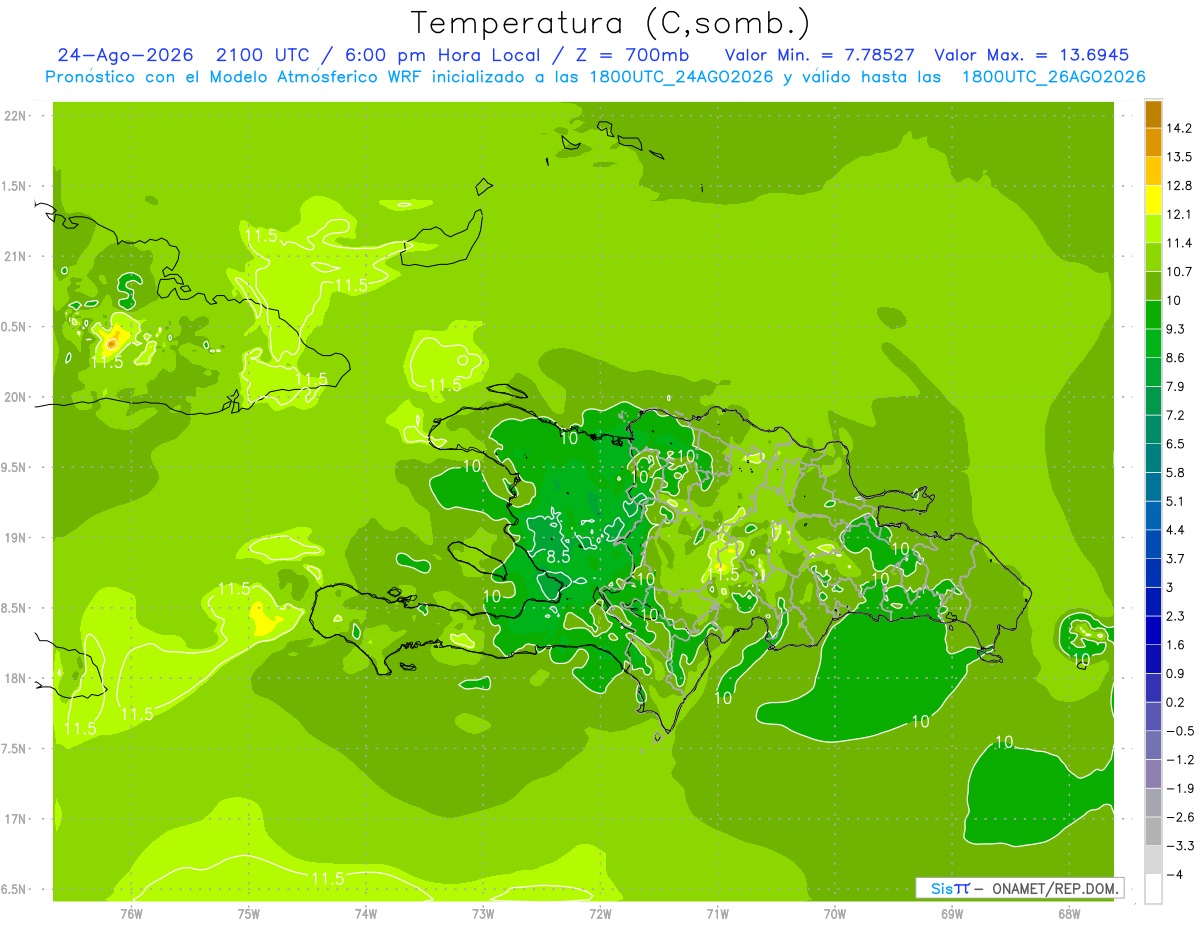The width and height of the screenshot is (1200, 927).
Task: Click the '18N' latitude axis label
Action: coord(14,678)
